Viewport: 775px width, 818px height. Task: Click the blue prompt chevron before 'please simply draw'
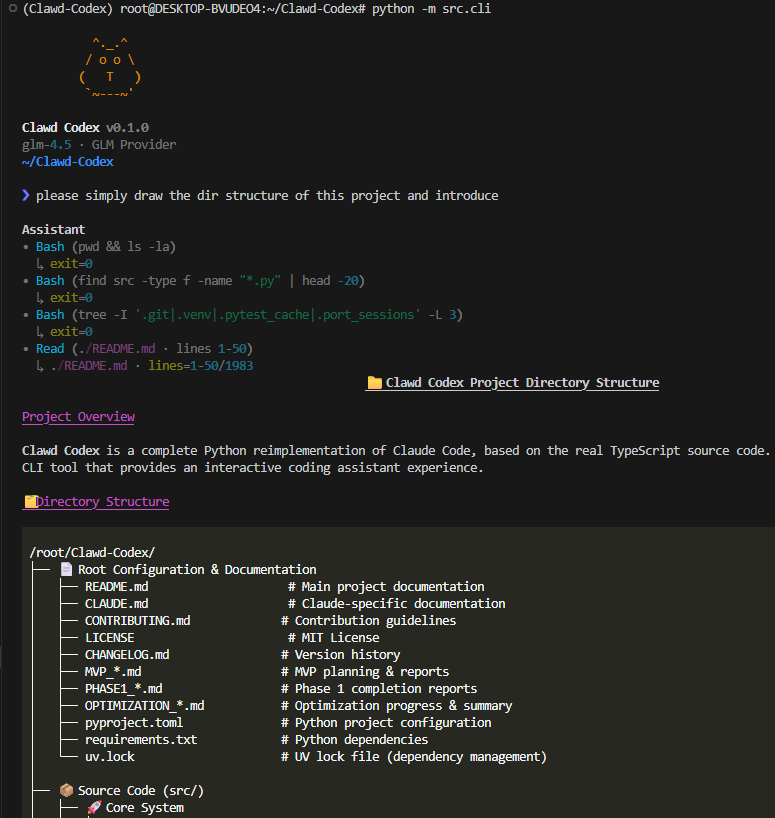[x=26, y=195]
